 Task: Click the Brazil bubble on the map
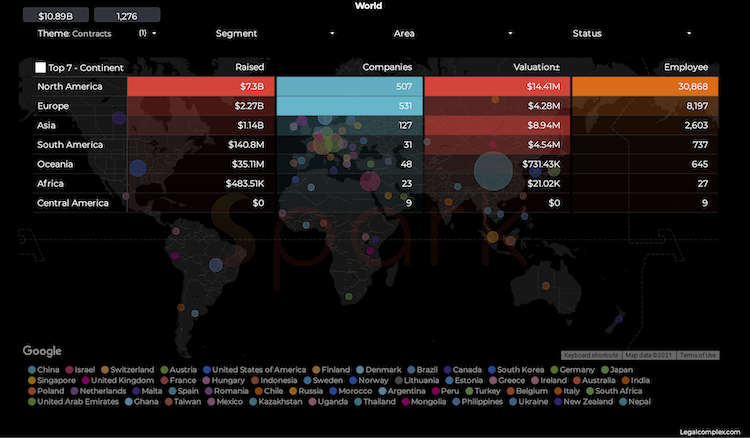(x=216, y=264)
